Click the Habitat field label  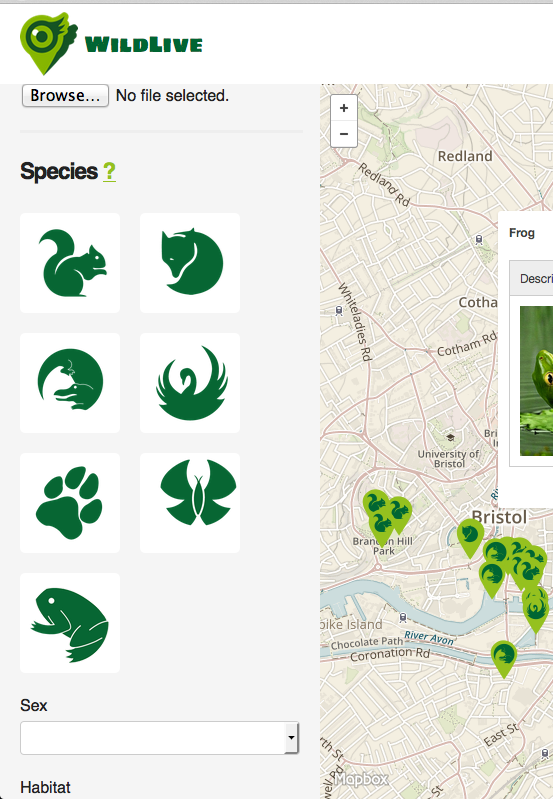click(45, 787)
